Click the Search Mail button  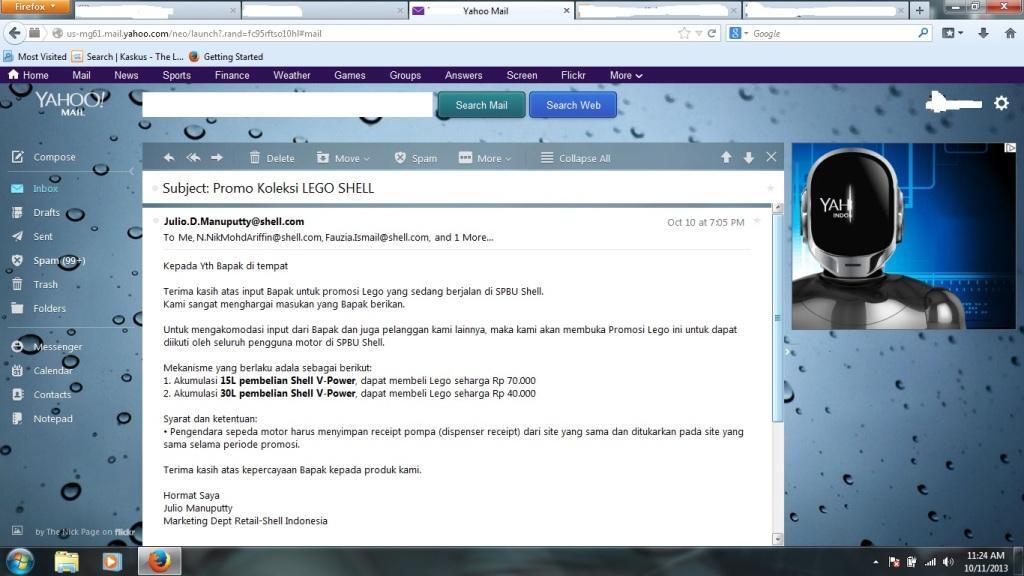click(481, 105)
